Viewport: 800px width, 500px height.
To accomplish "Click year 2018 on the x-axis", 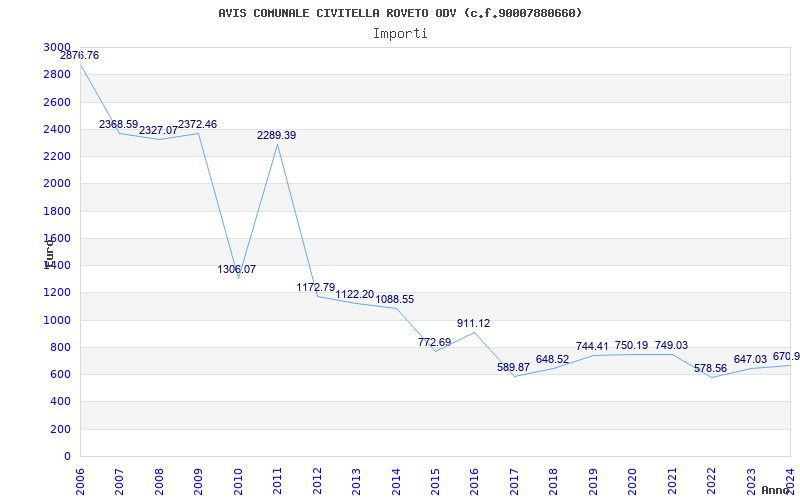I will pyautogui.click(x=554, y=482).
